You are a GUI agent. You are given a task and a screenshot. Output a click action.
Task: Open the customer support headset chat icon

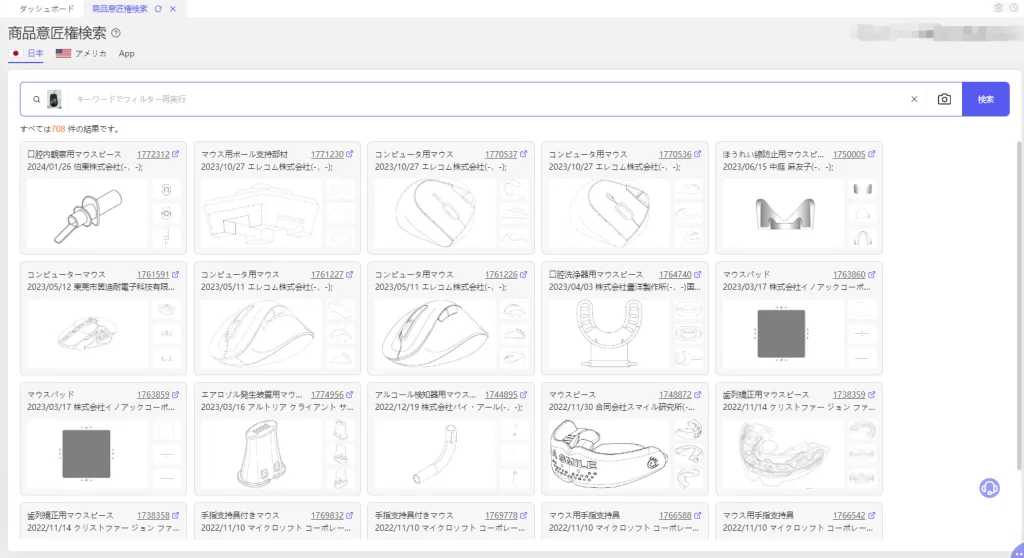[989, 488]
